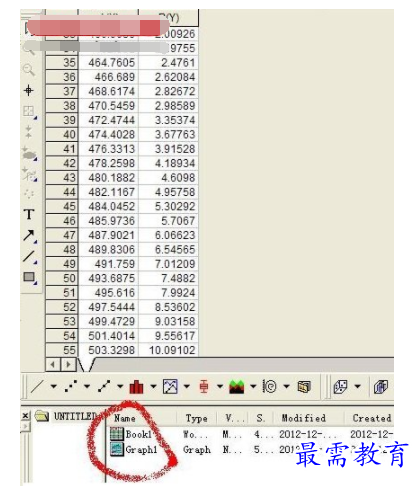Expand the Area plot dropdown arrow

(x=253, y=387)
